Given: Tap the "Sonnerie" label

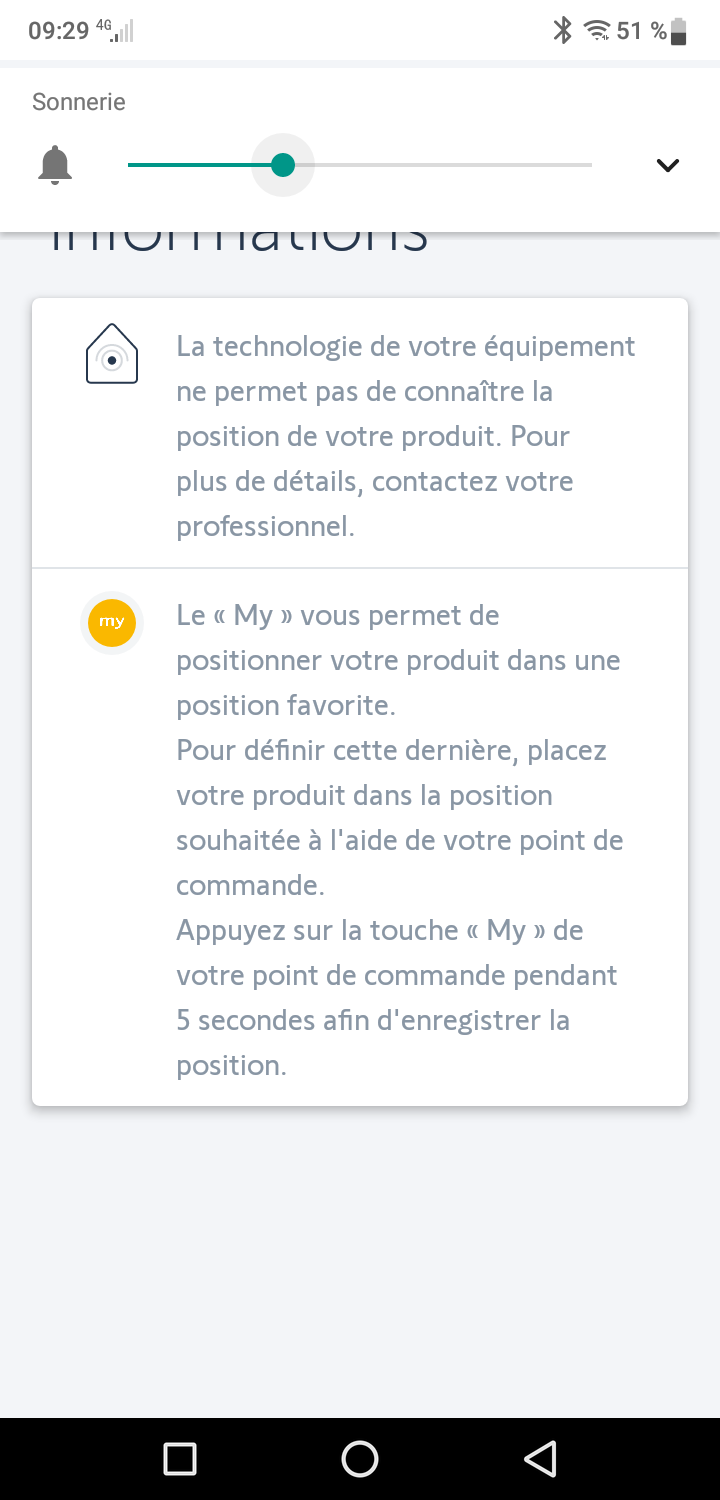Looking at the screenshot, I should pyautogui.click(x=79, y=102).
